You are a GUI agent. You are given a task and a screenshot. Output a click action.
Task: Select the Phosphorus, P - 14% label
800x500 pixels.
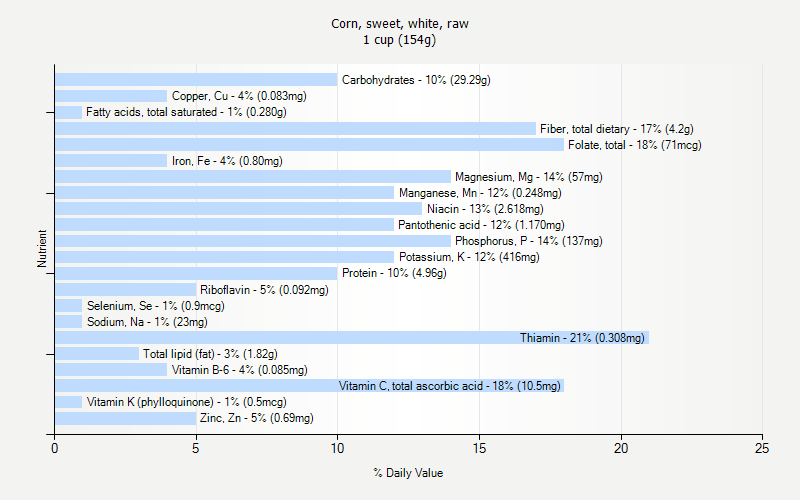(x=529, y=241)
